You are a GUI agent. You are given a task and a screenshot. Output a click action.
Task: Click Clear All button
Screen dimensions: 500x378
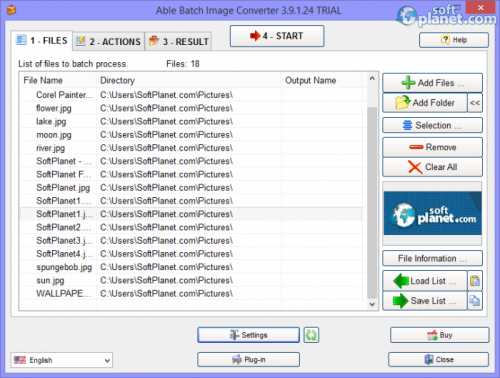(x=432, y=167)
